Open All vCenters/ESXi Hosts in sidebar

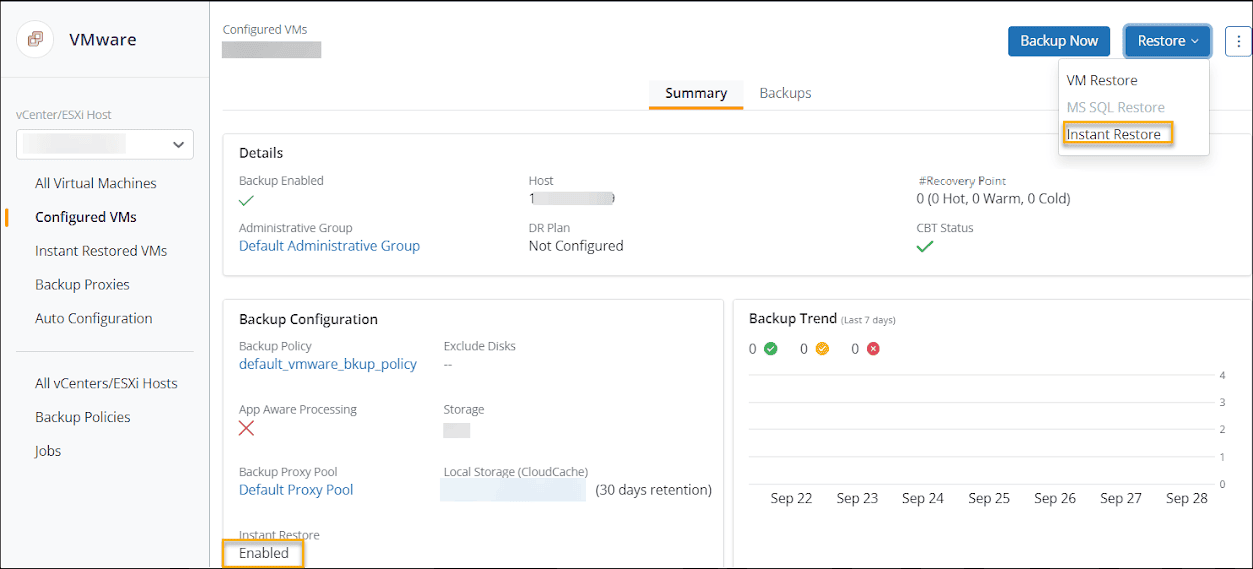[106, 383]
